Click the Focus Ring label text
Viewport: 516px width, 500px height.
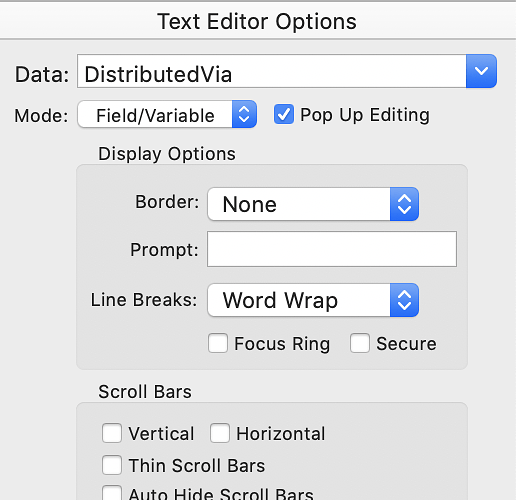[282, 344]
